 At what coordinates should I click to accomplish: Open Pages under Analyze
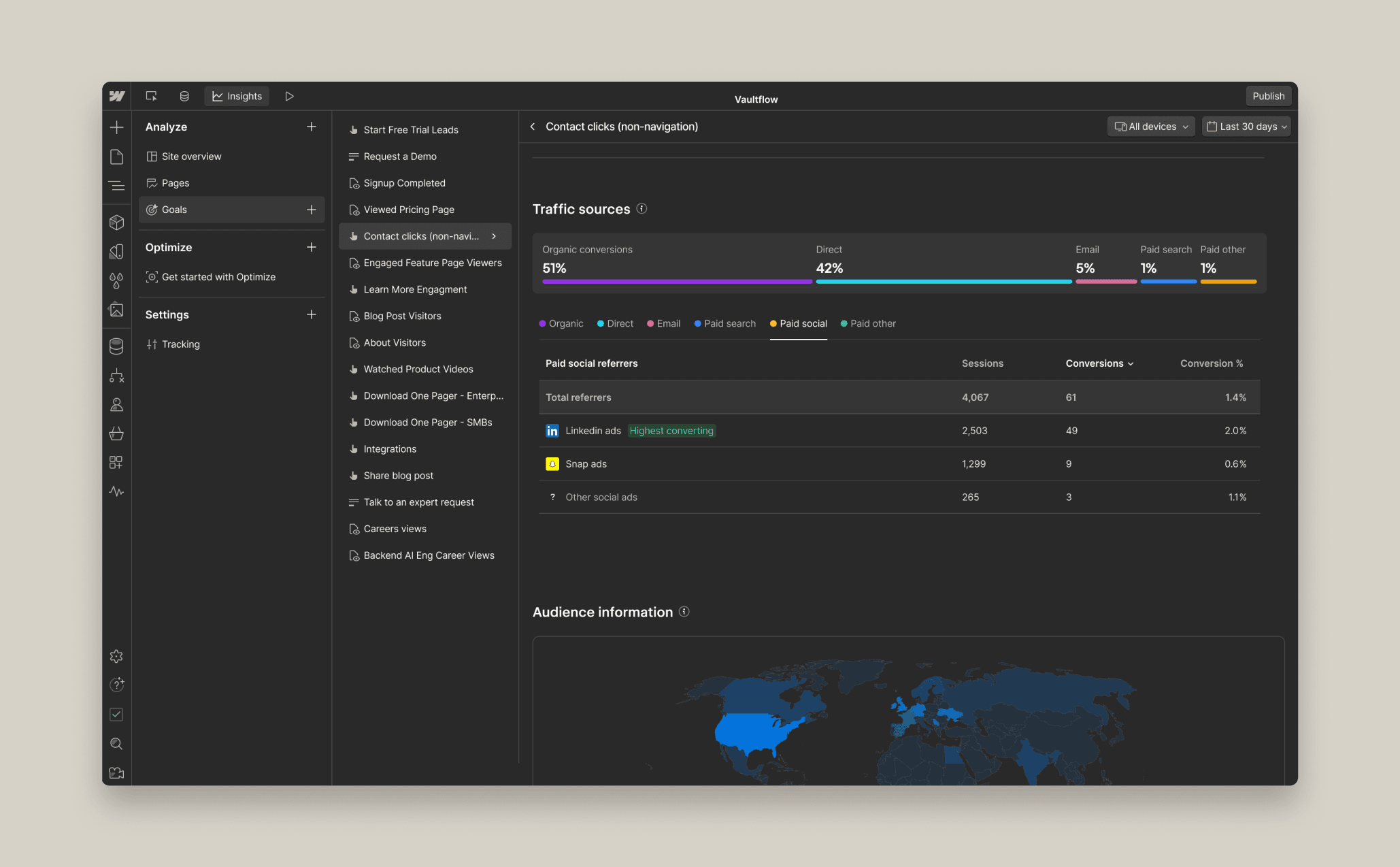tap(231, 183)
